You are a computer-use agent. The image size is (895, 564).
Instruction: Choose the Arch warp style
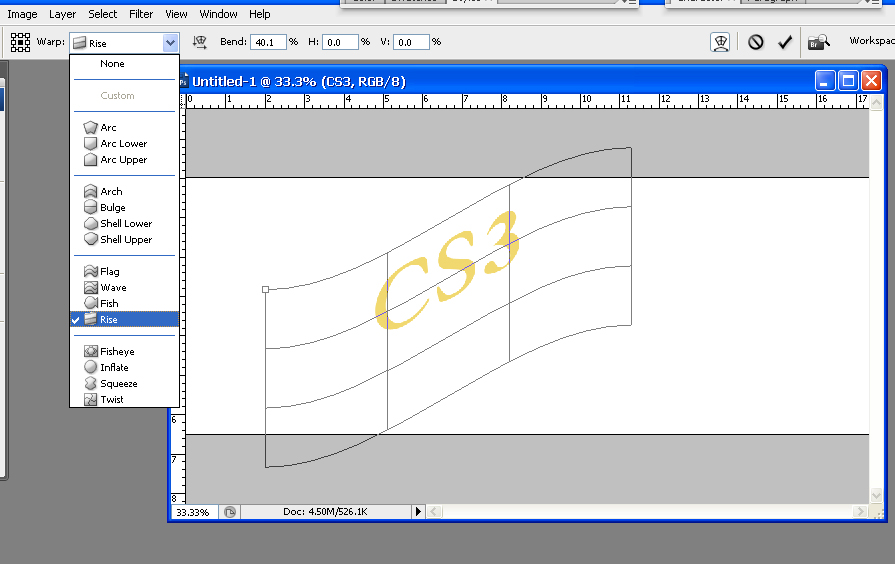(x=124, y=191)
